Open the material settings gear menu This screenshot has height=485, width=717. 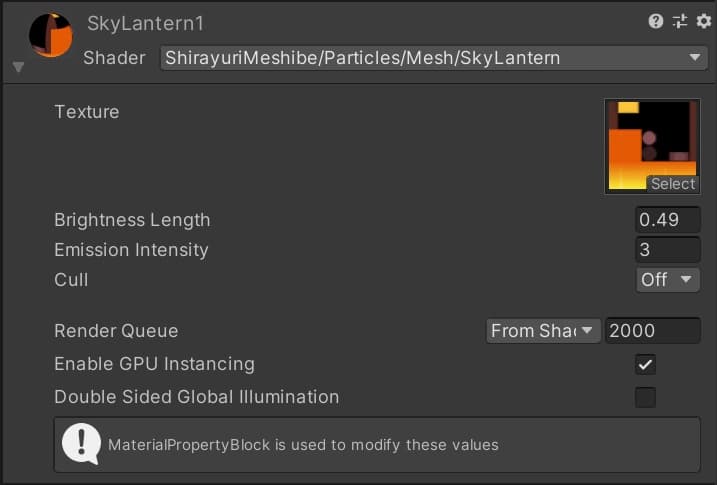pos(702,21)
